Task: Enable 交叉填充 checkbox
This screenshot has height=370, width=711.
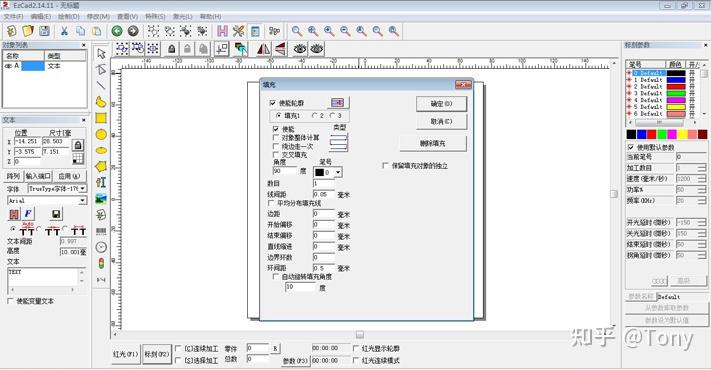Action: (x=276, y=155)
